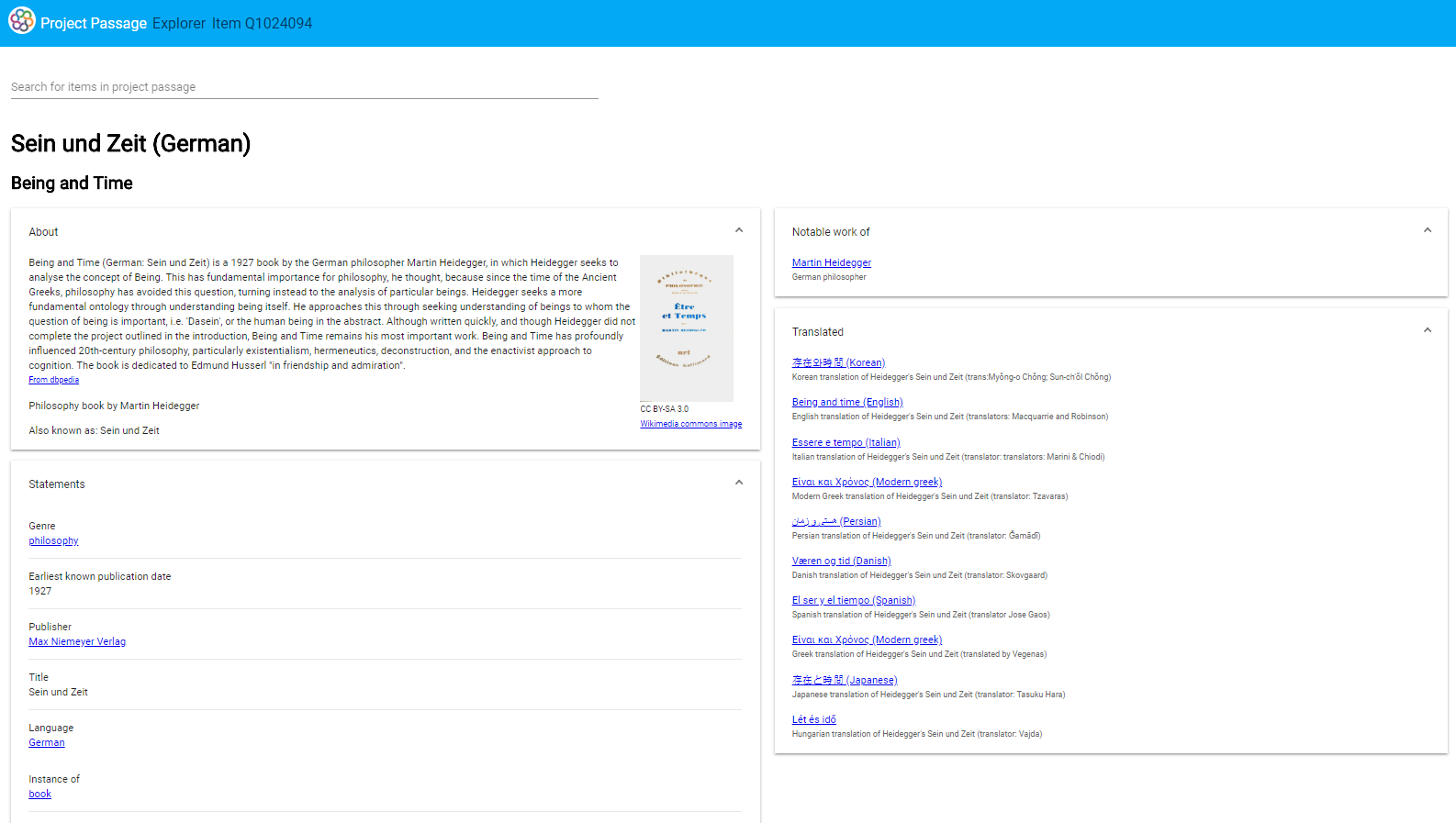
Task: Open the Être et Temps book cover image
Action: tap(686, 328)
